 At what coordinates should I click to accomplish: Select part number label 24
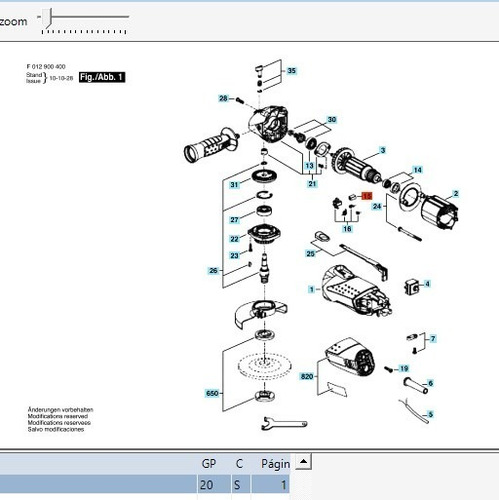click(377, 206)
